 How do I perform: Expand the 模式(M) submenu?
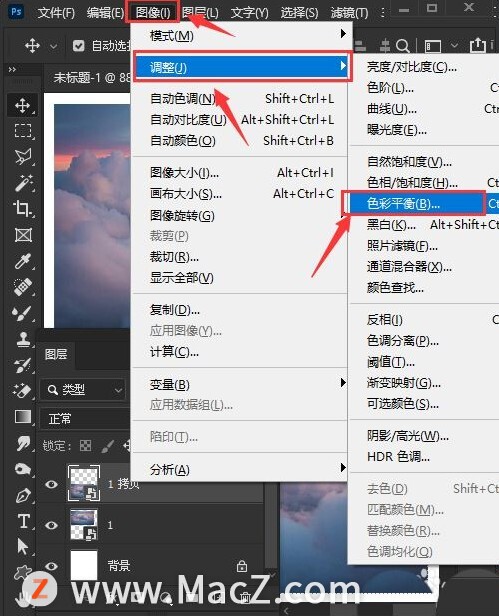click(x=239, y=35)
